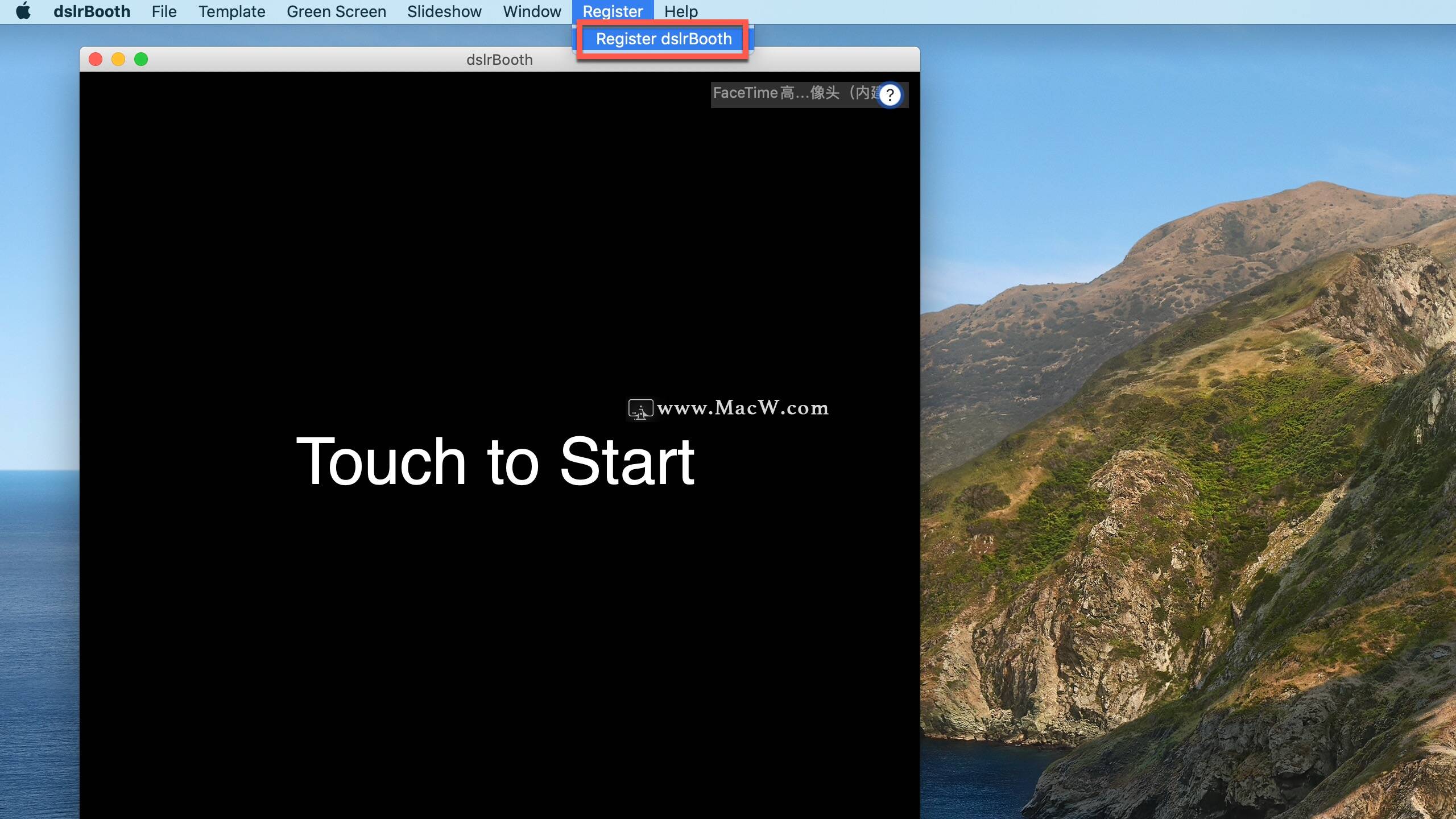Open the Window menu
This screenshot has width=1456, height=819.
tap(532, 11)
